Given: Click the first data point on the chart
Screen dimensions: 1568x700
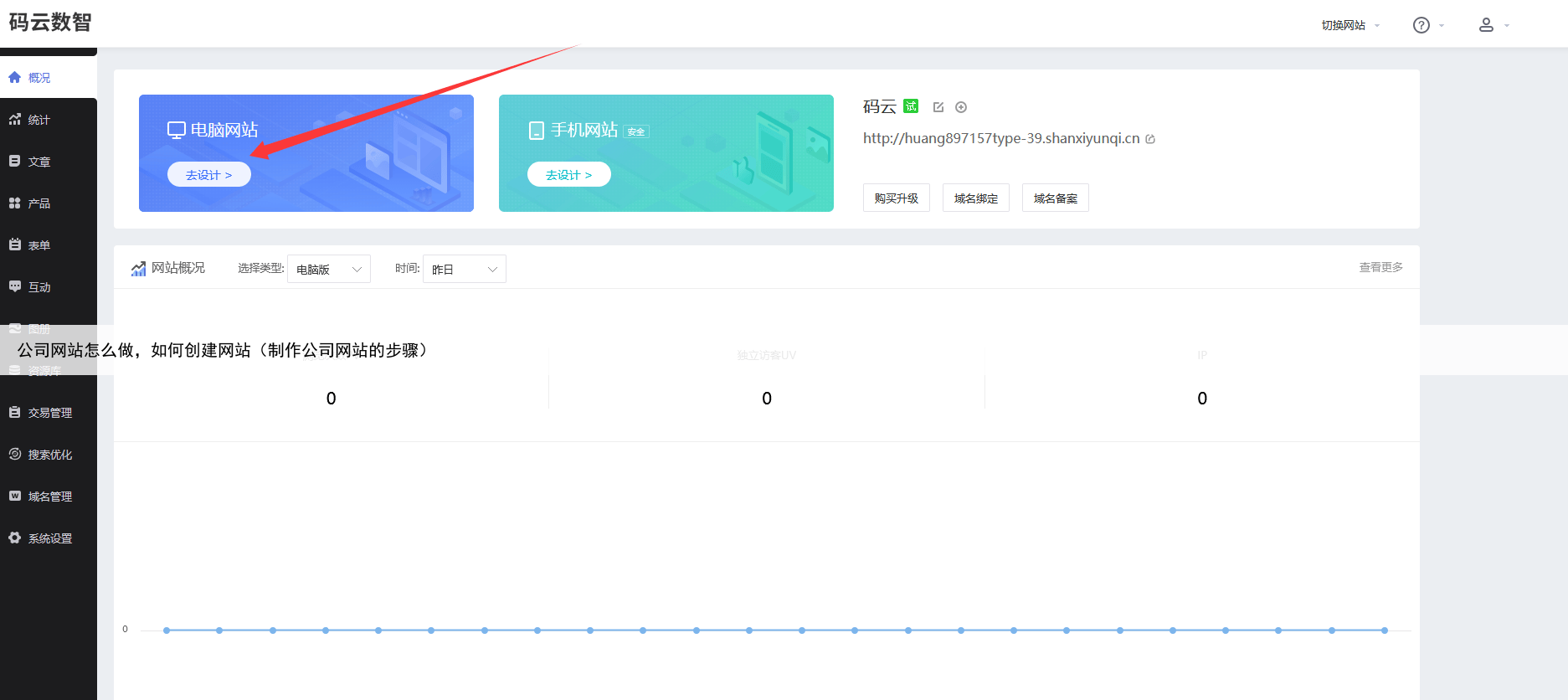Looking at the screenshot, I should tap(167, 630).
